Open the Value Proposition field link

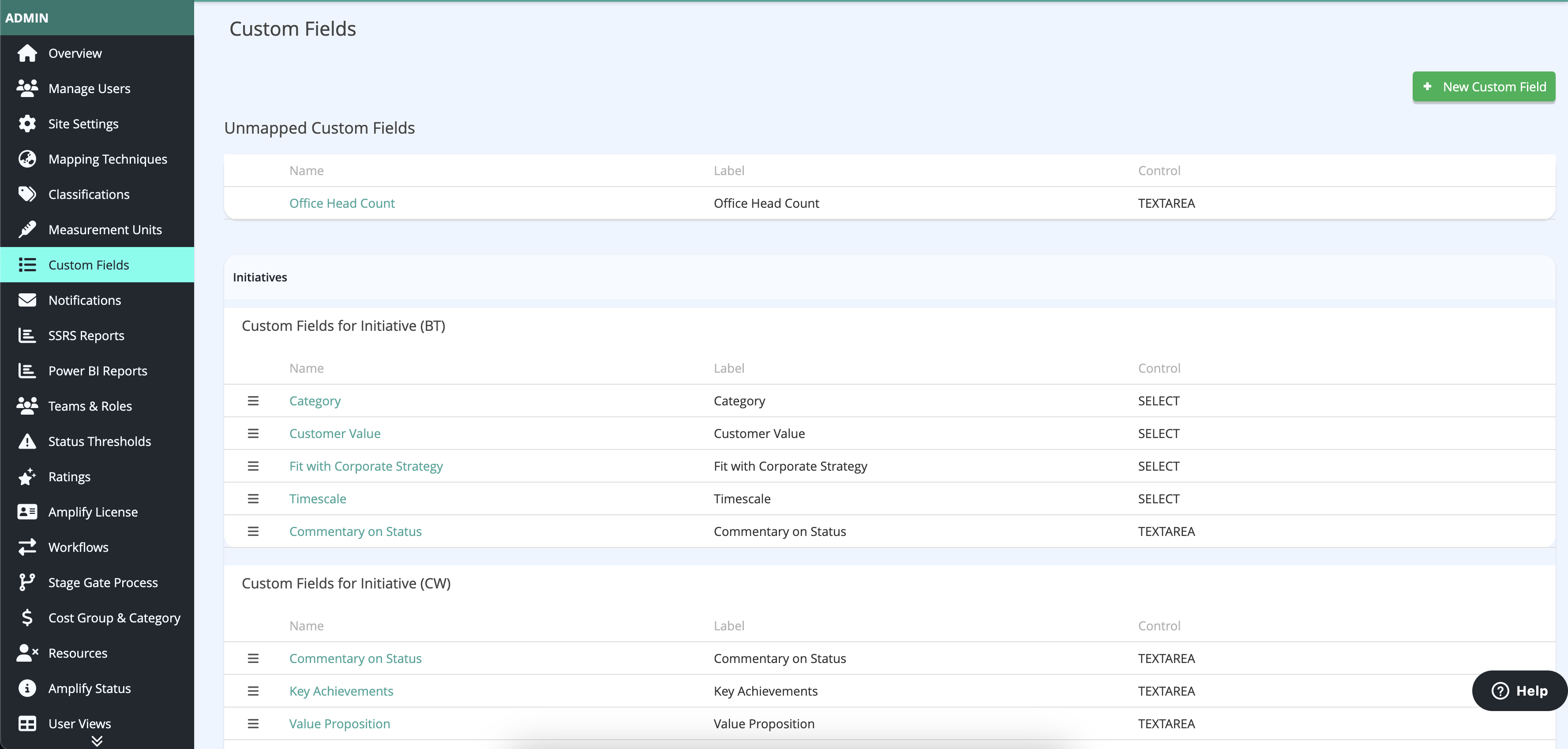pos(340,723)
